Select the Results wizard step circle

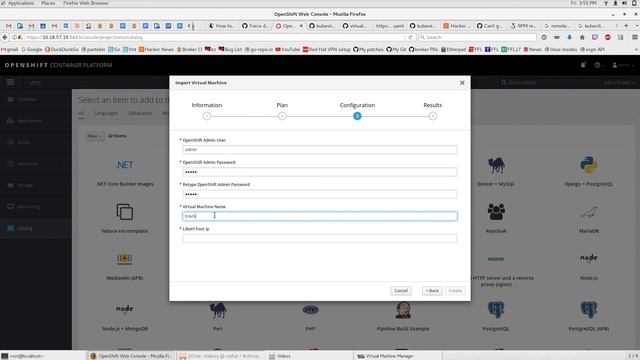[x=433, y=116]
